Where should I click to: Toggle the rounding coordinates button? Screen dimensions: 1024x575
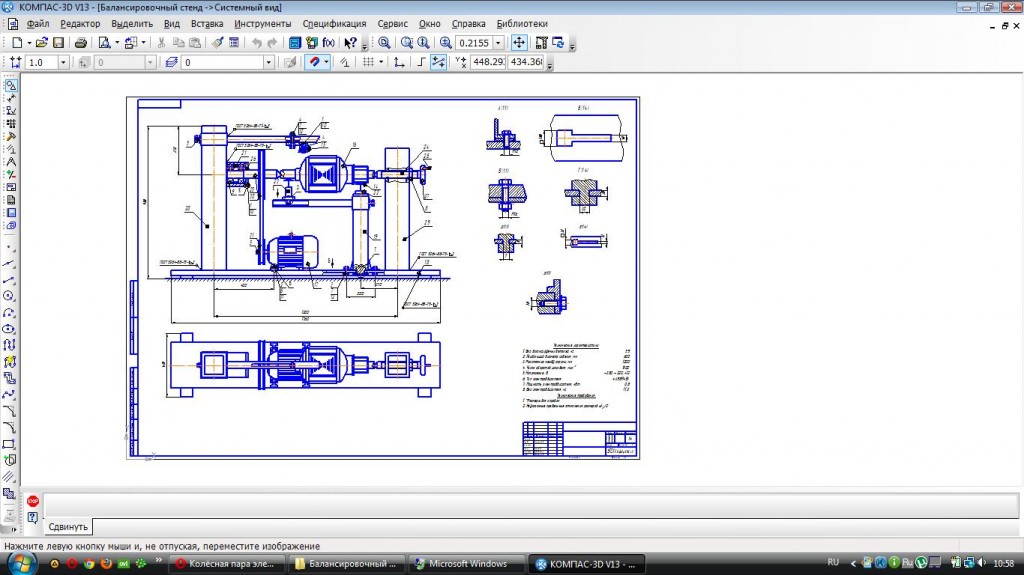click(439, 62)
